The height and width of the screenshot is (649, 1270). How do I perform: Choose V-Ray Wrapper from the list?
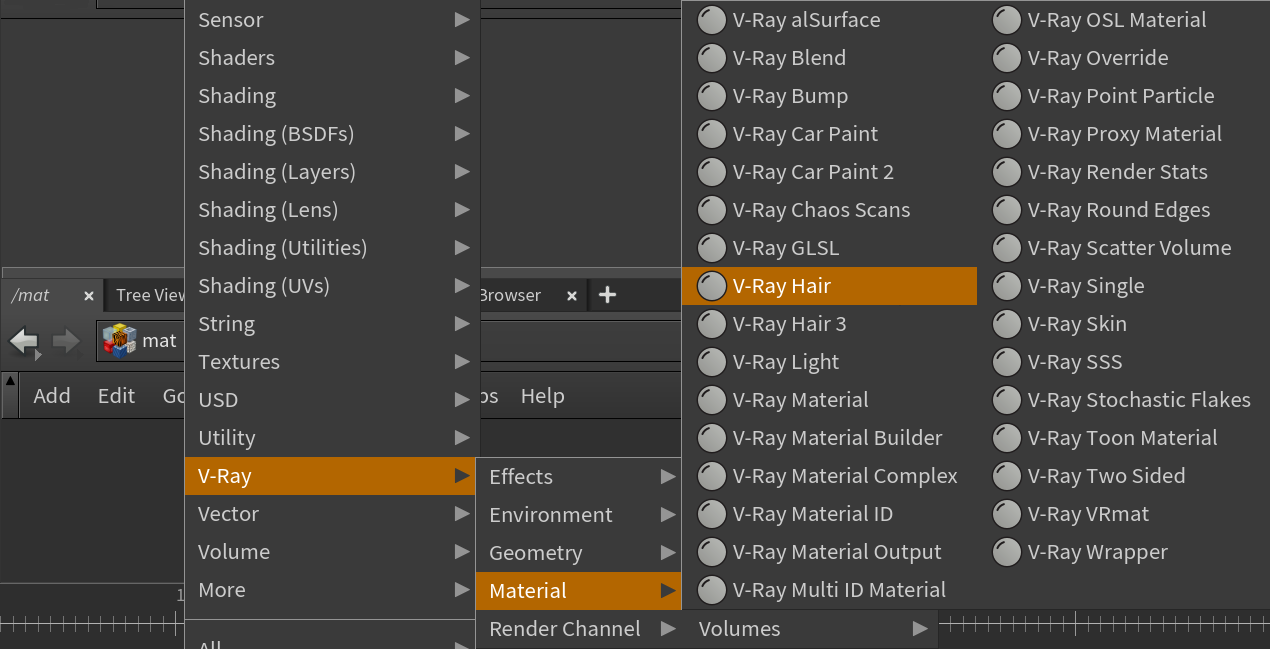click(x=1124, y=552)
